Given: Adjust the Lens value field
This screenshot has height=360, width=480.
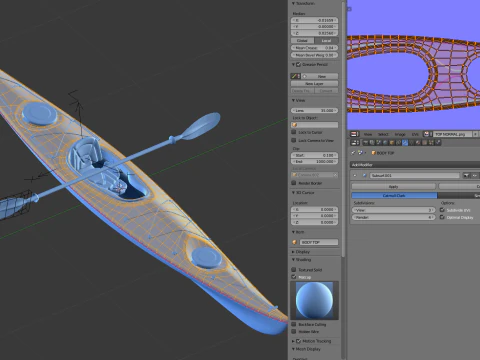Looking at the screenshot, I should (x=314, y=110).
